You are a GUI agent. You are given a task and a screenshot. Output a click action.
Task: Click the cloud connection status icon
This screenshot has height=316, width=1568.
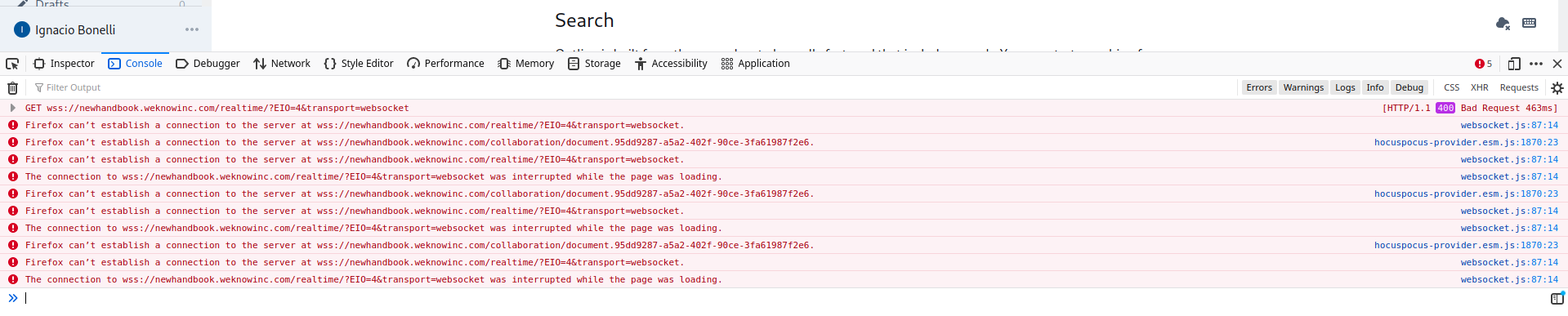pyautogui.click(x=1503, y=23)
